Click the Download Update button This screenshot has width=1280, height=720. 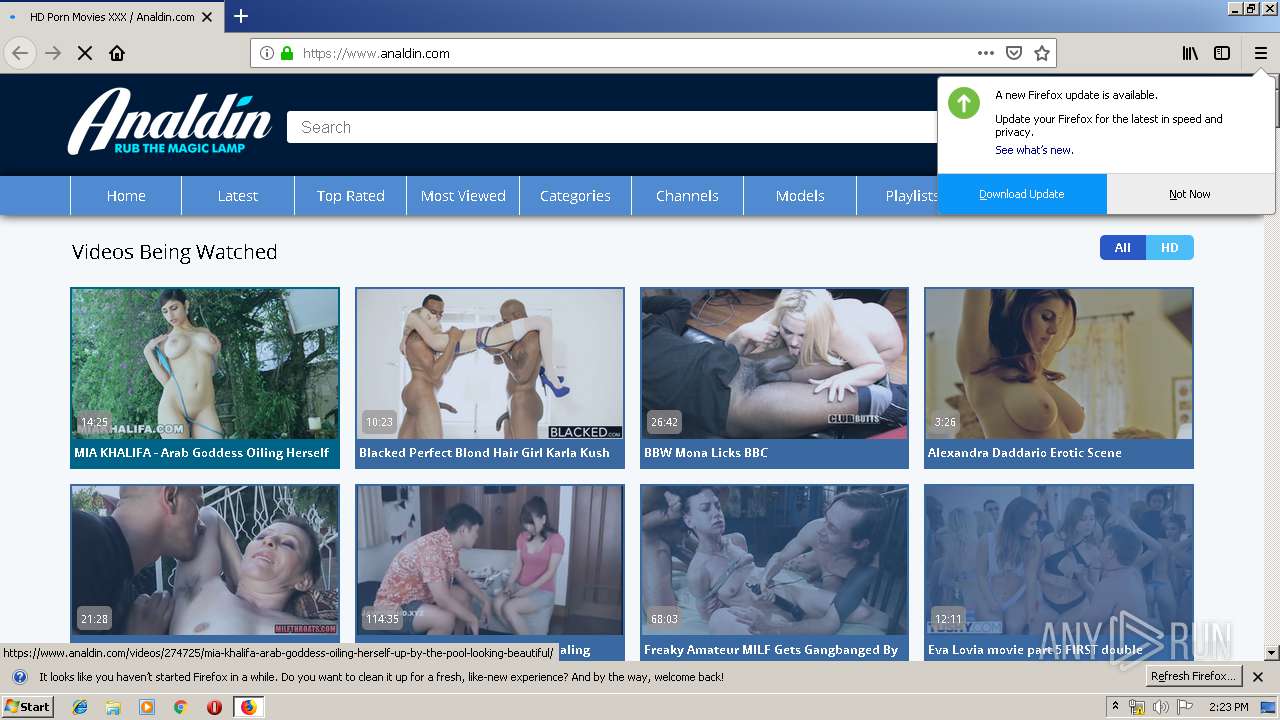click(1022, 194)
